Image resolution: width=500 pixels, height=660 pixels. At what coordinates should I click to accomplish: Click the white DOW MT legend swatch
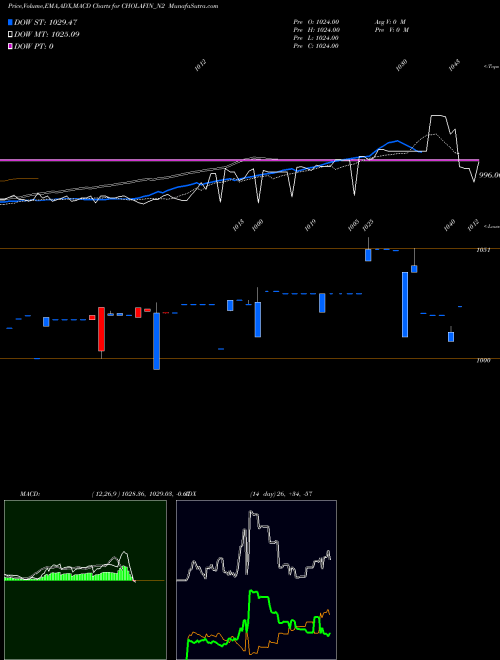coord(10,34)
